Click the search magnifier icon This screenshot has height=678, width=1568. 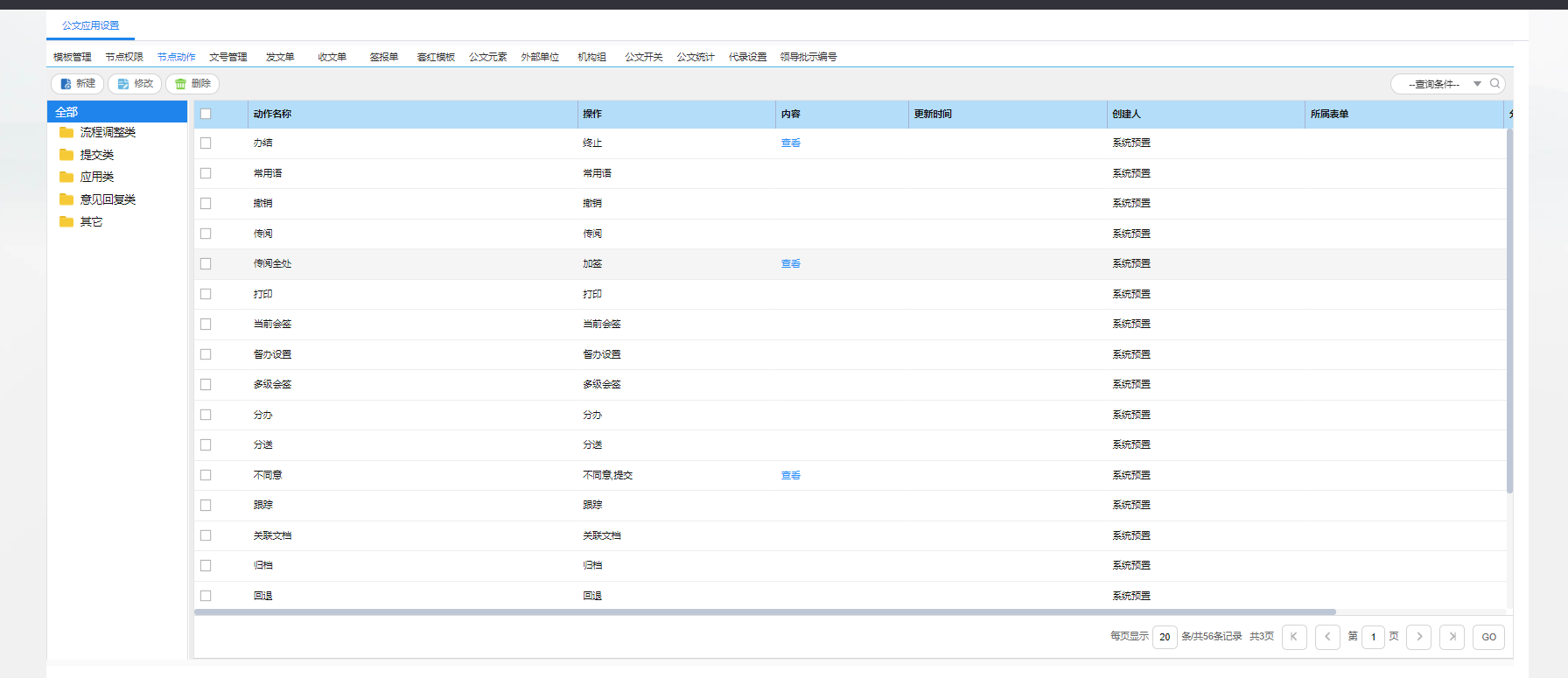coord(1494,84)
